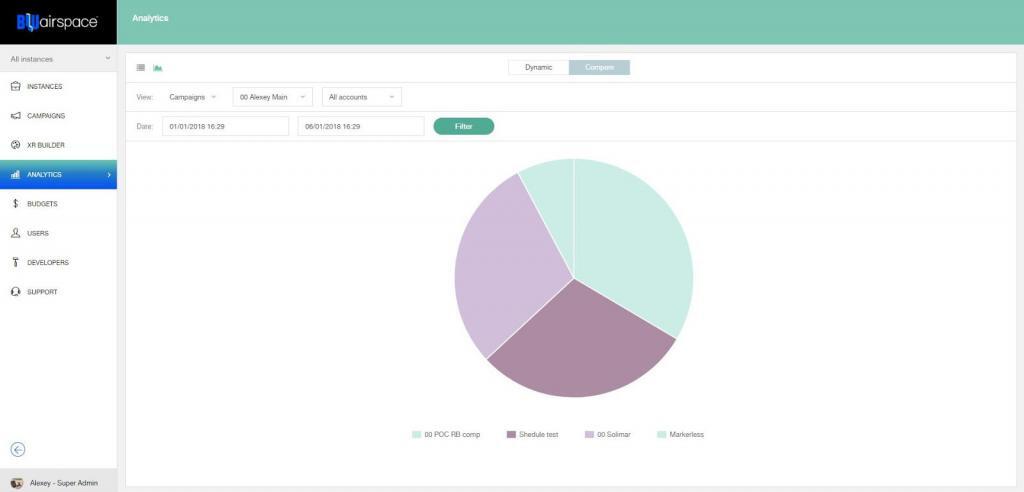Click the Budgets dollar sign icon
The height and width of the screenshot is (492, 1024).
16,204
